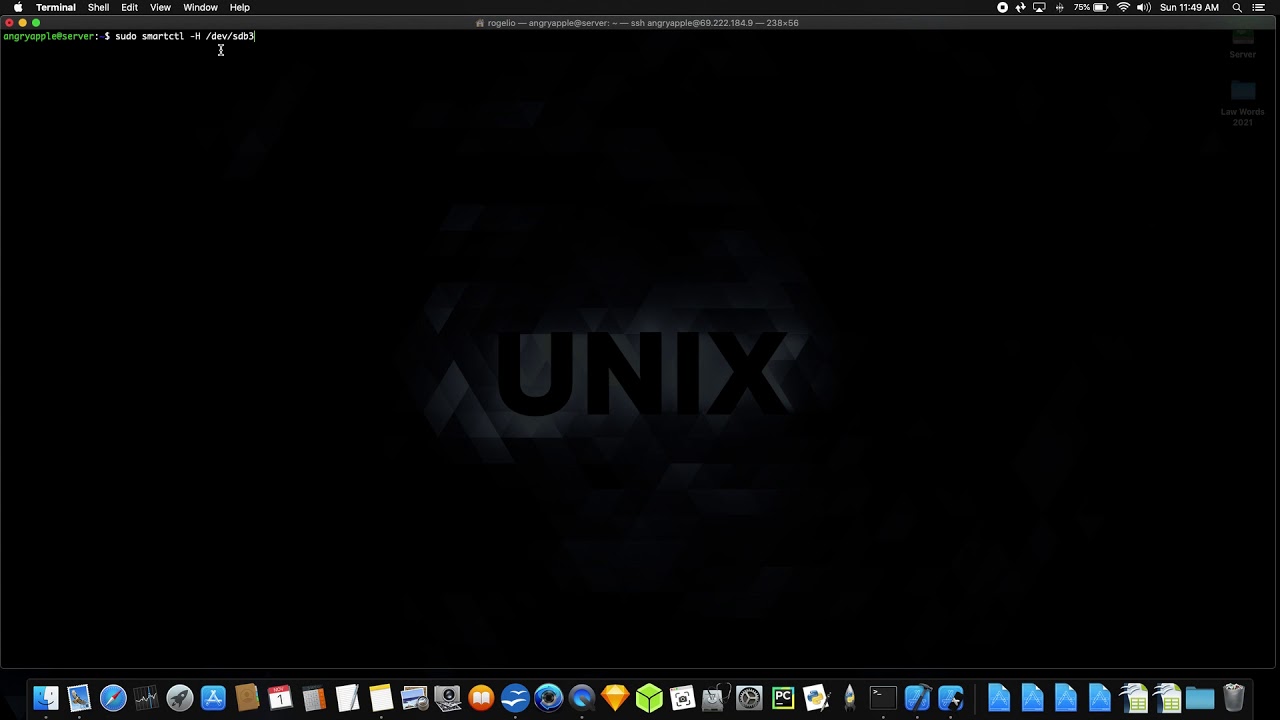The width and height of the screenshot is (1280, 720).
Task: Open the Edit menu
Action: pos(130,7)
